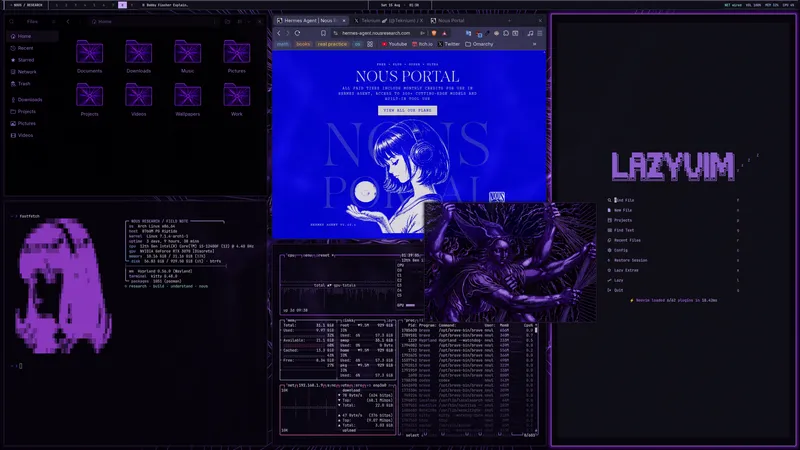
Task: Open the Youtube bookmark
Action: tap(394, 44)
